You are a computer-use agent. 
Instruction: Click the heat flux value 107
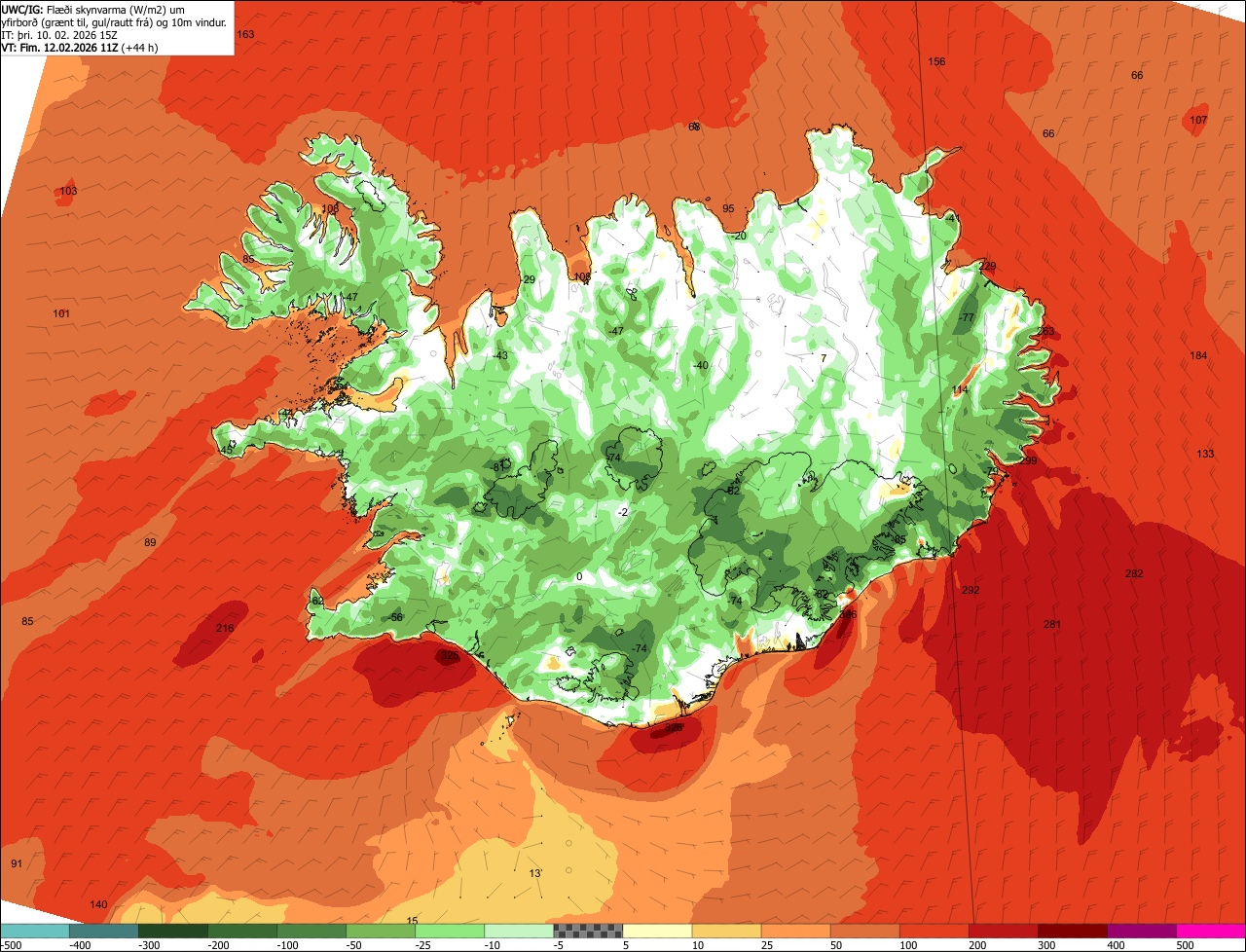click(x=1198, y=120)
